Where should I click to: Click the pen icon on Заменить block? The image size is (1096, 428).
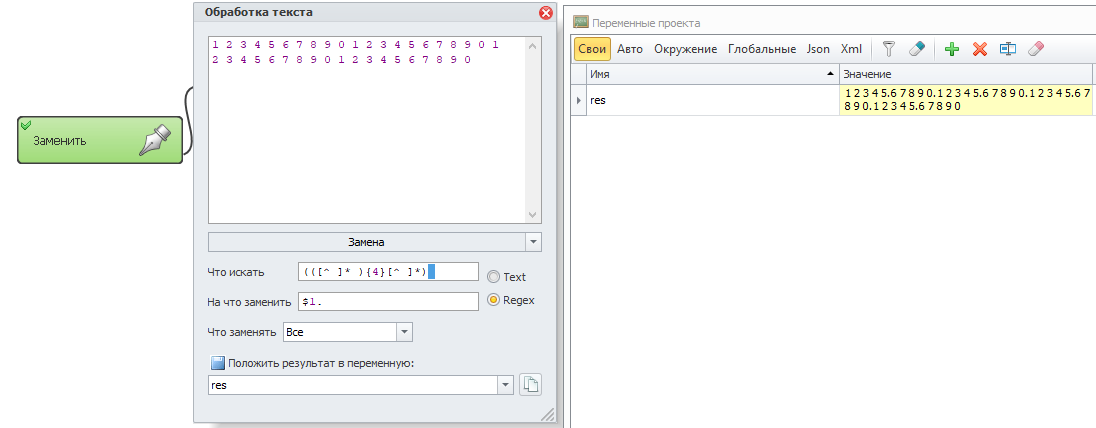(x=154, y=140)
